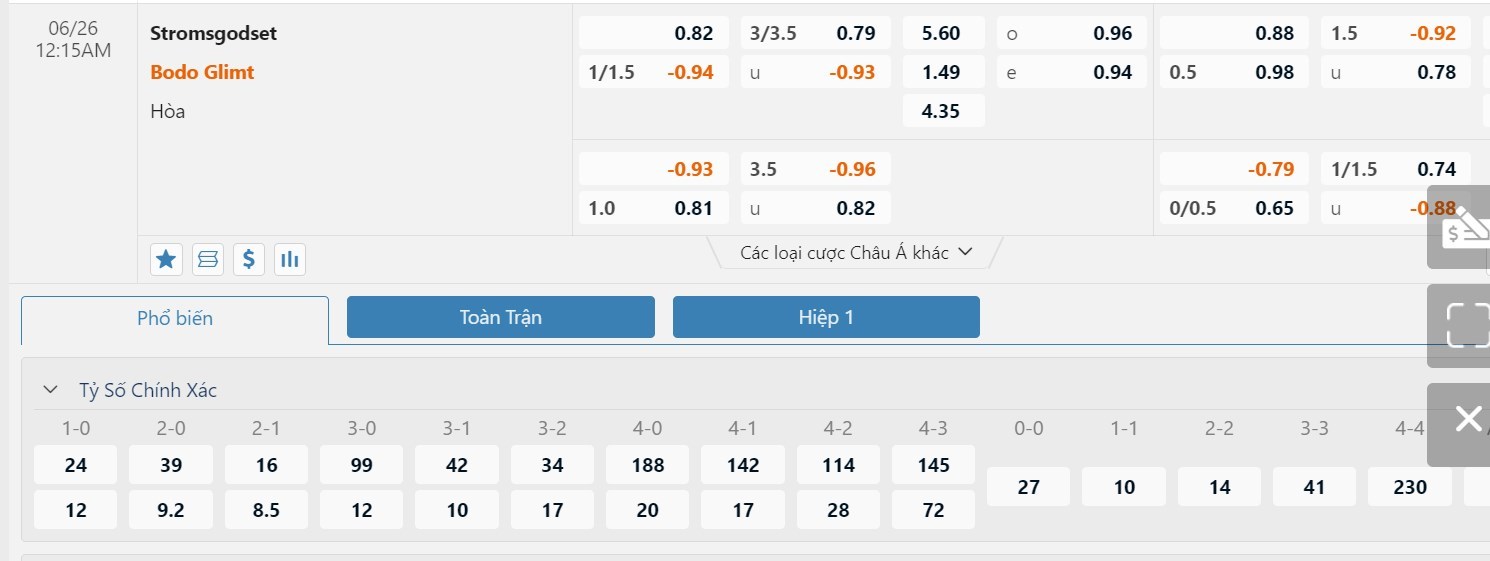Expand Các loại cược Châu Á khác

click(x=856, y=253)
